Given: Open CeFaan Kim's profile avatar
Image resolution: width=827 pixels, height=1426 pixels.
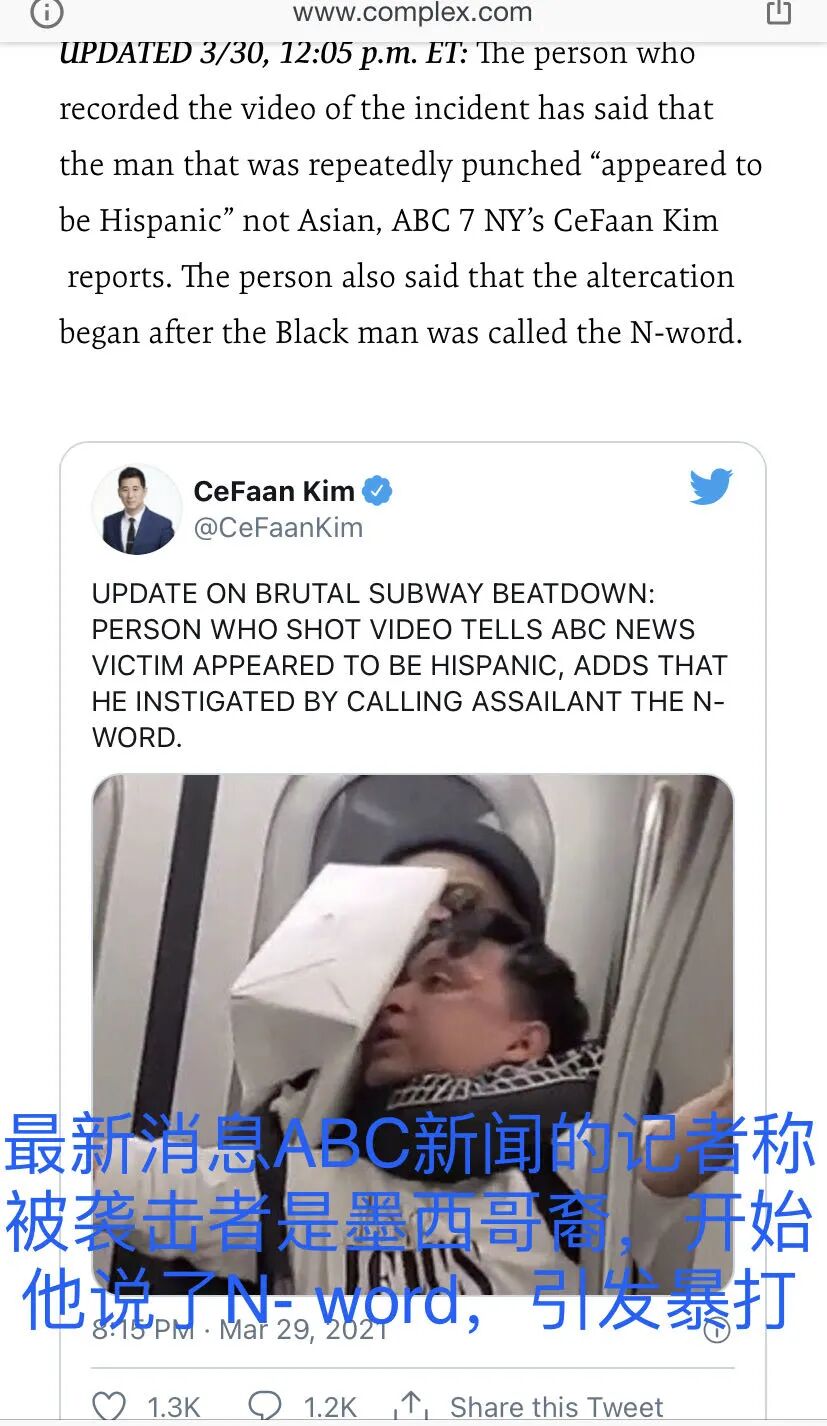Looking at the screenshot, I should (137, 509).
